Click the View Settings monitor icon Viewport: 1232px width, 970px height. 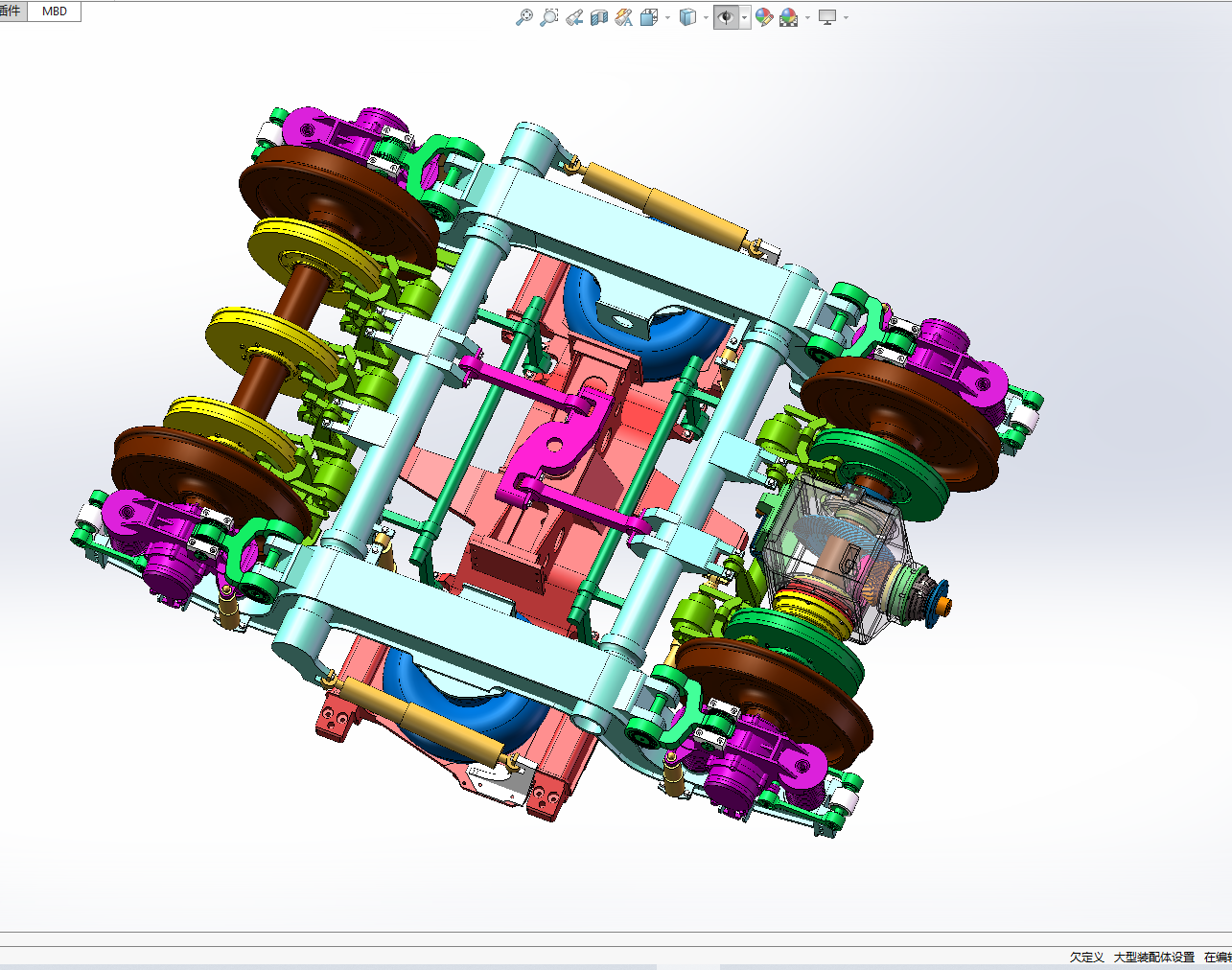827,17
